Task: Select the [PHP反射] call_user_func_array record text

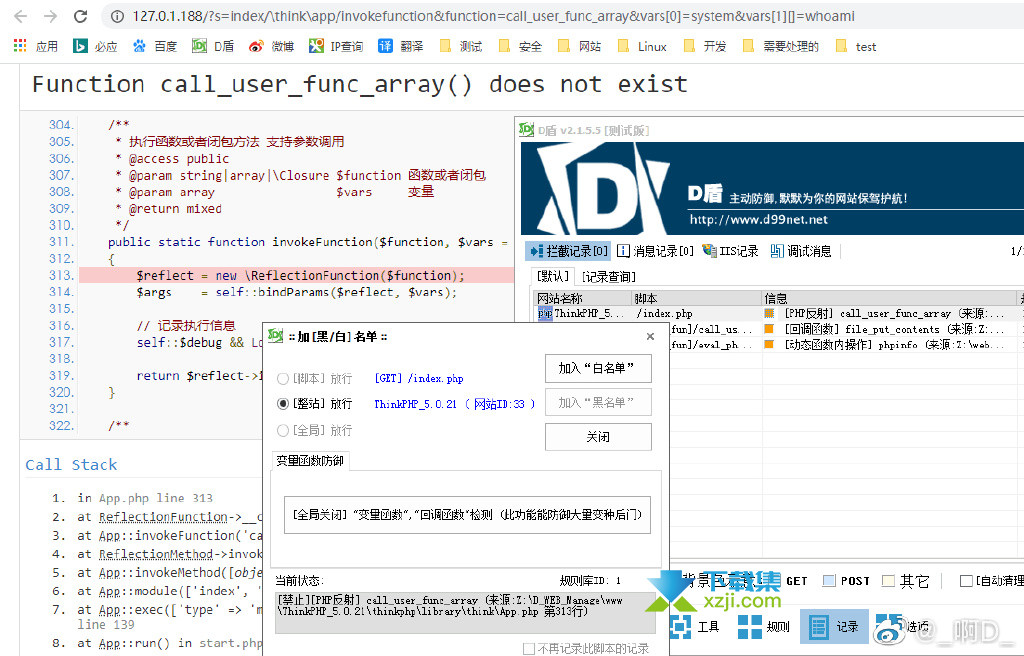Action: tap(895, 314)
